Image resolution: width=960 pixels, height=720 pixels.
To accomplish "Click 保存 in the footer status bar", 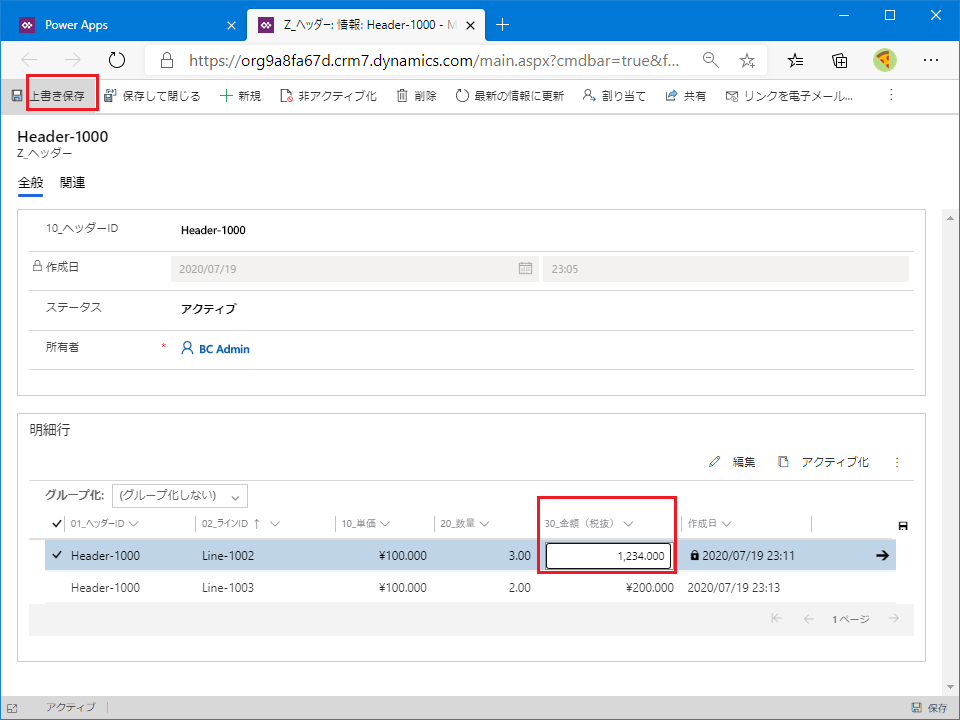I will [929, 708].
